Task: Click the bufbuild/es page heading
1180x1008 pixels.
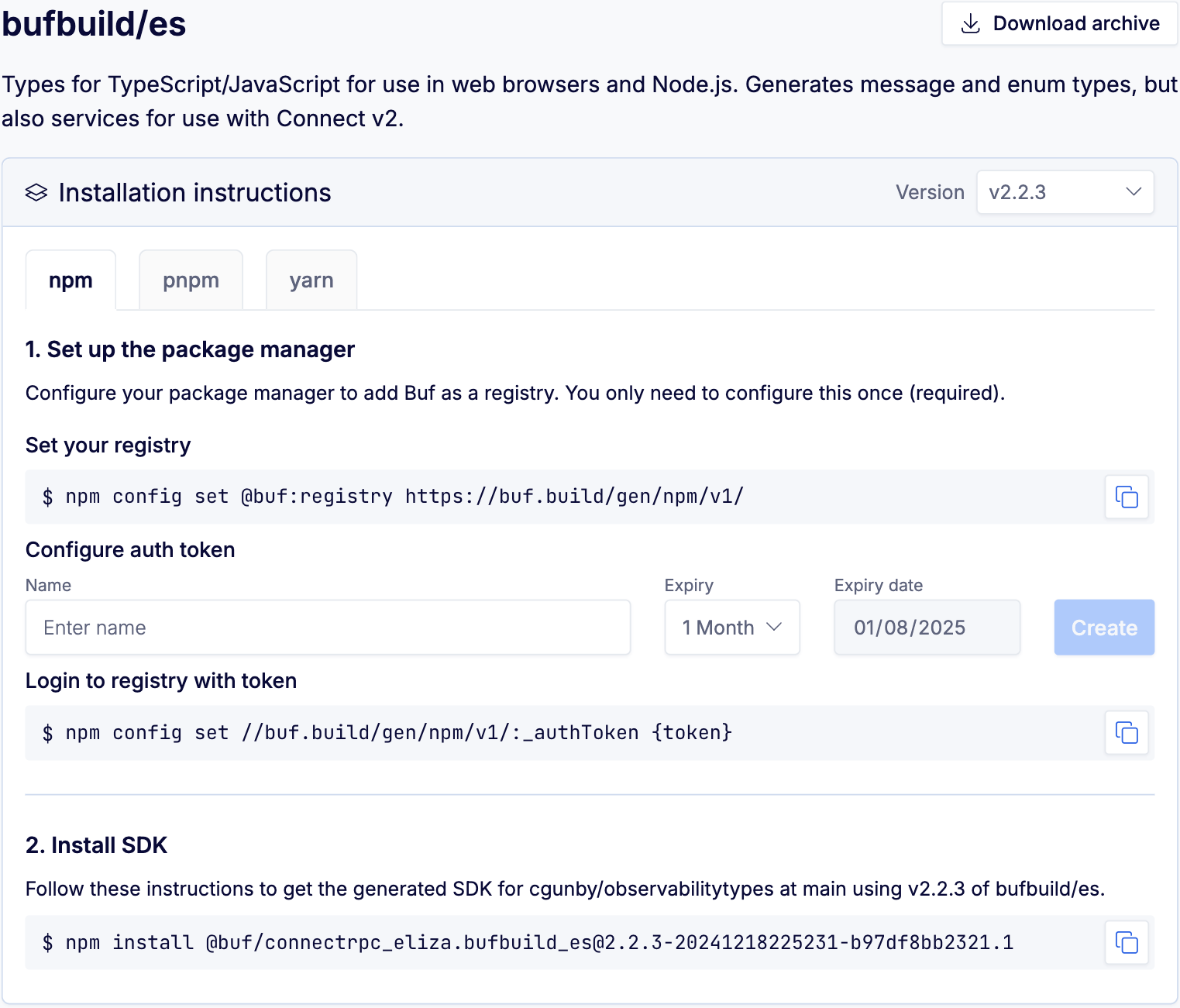Action: (x=94, y=24)
